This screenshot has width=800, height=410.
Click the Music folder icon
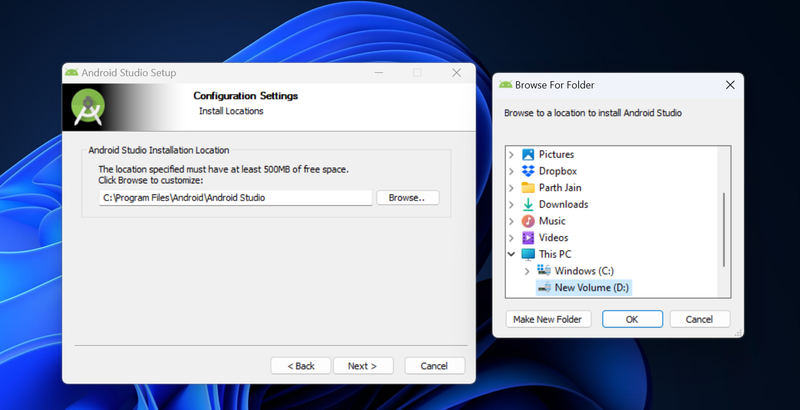click(528, 221)
